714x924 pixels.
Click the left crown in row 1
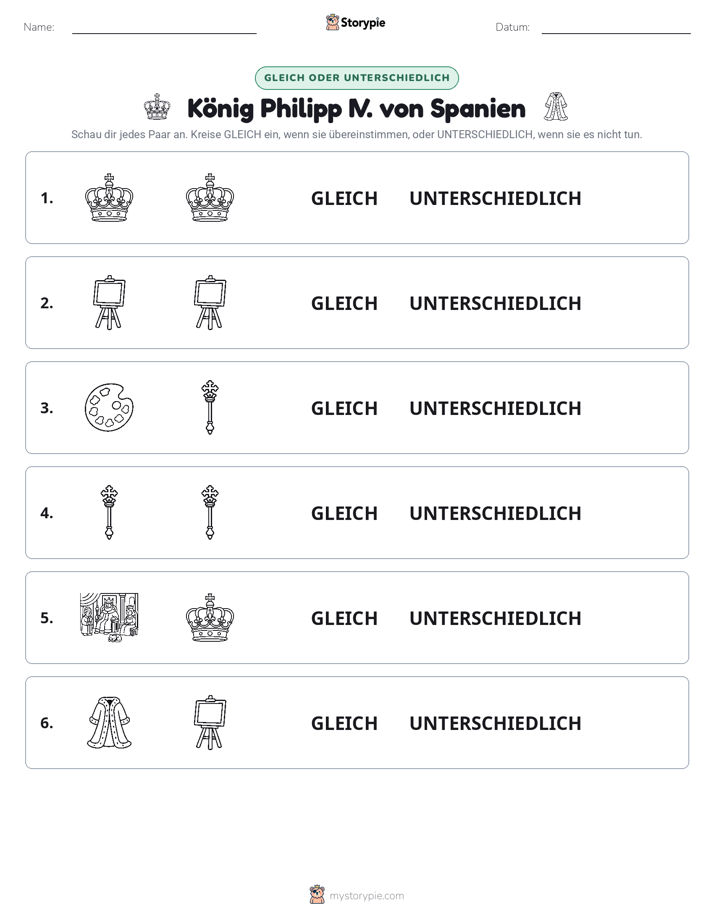coord(109,197)
